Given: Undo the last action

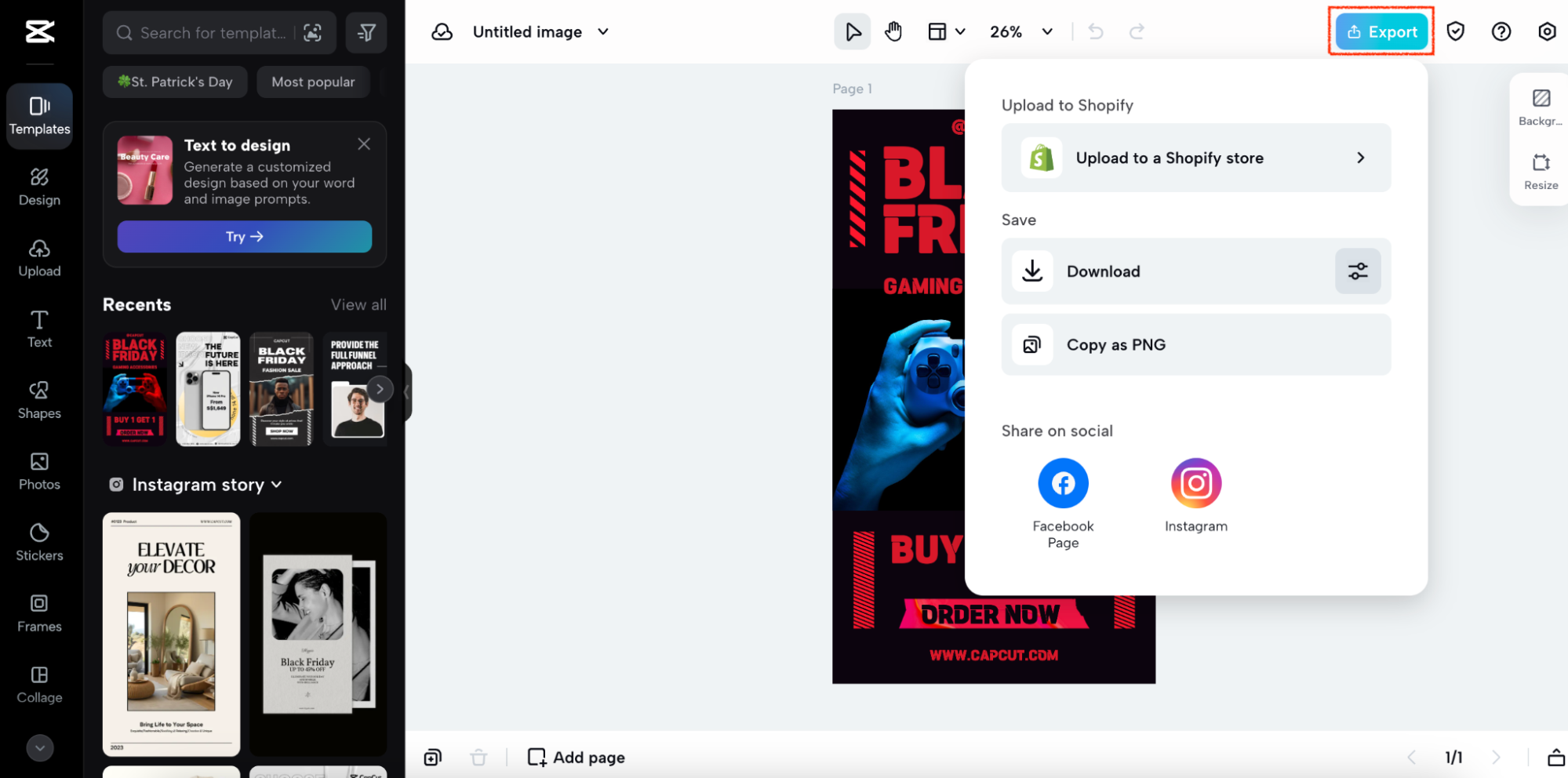Looking at the screenshot, I should point(1096,32).
